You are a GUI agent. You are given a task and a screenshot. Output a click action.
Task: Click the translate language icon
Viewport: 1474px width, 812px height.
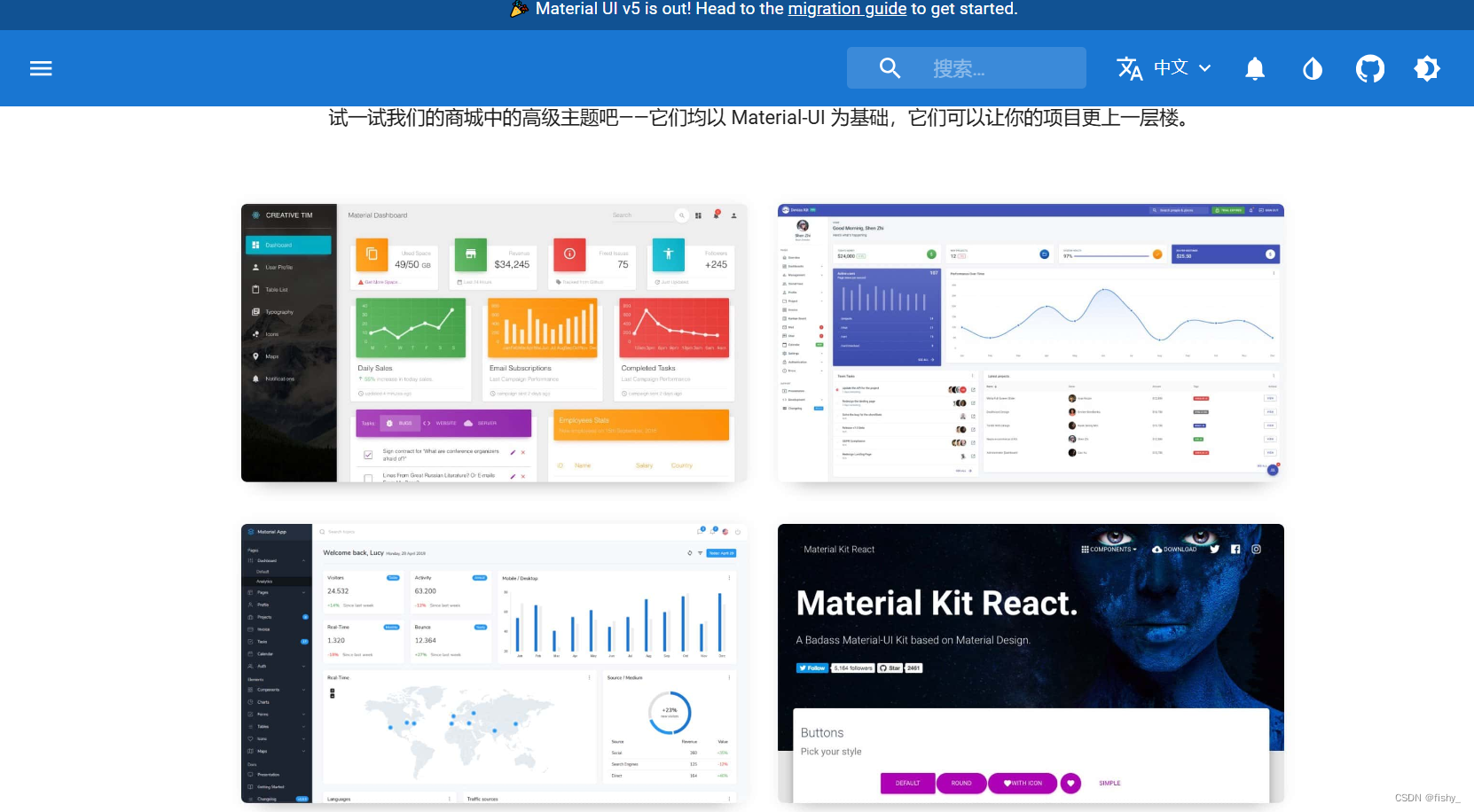point(1129,68)
